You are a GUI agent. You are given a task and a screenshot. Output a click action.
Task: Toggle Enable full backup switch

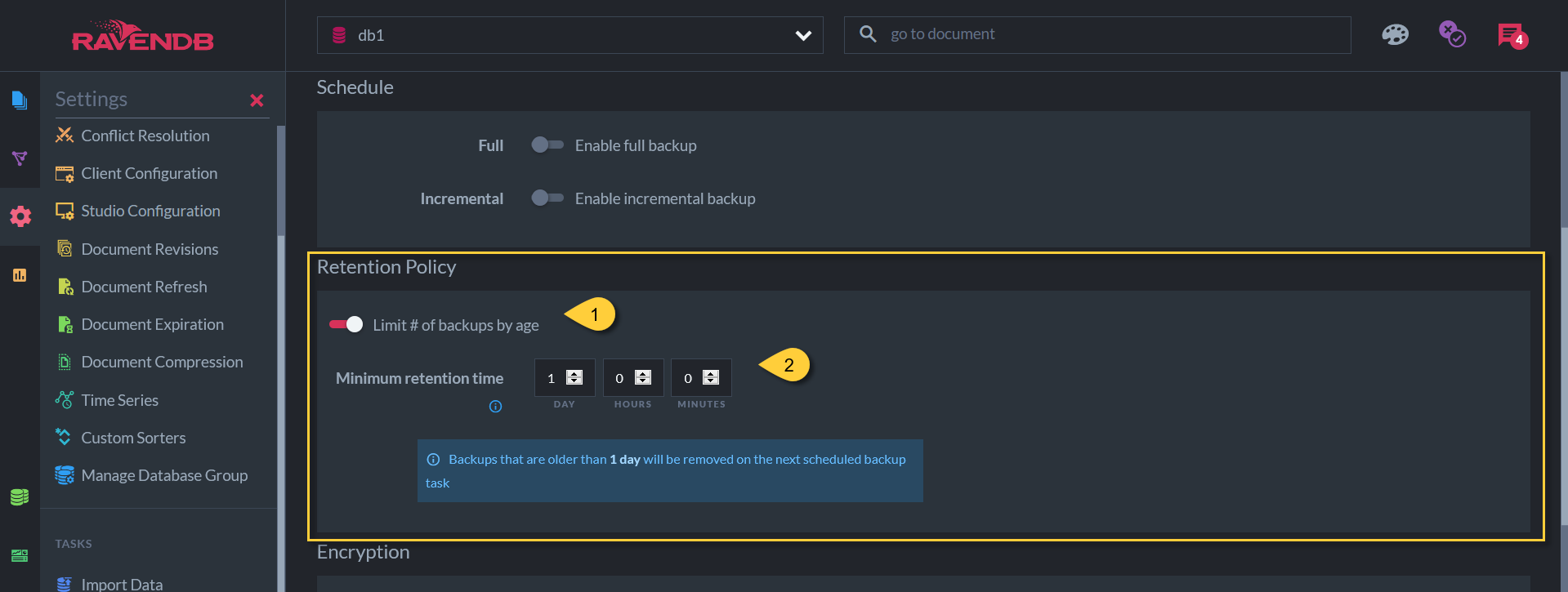(x=547, y=145)
